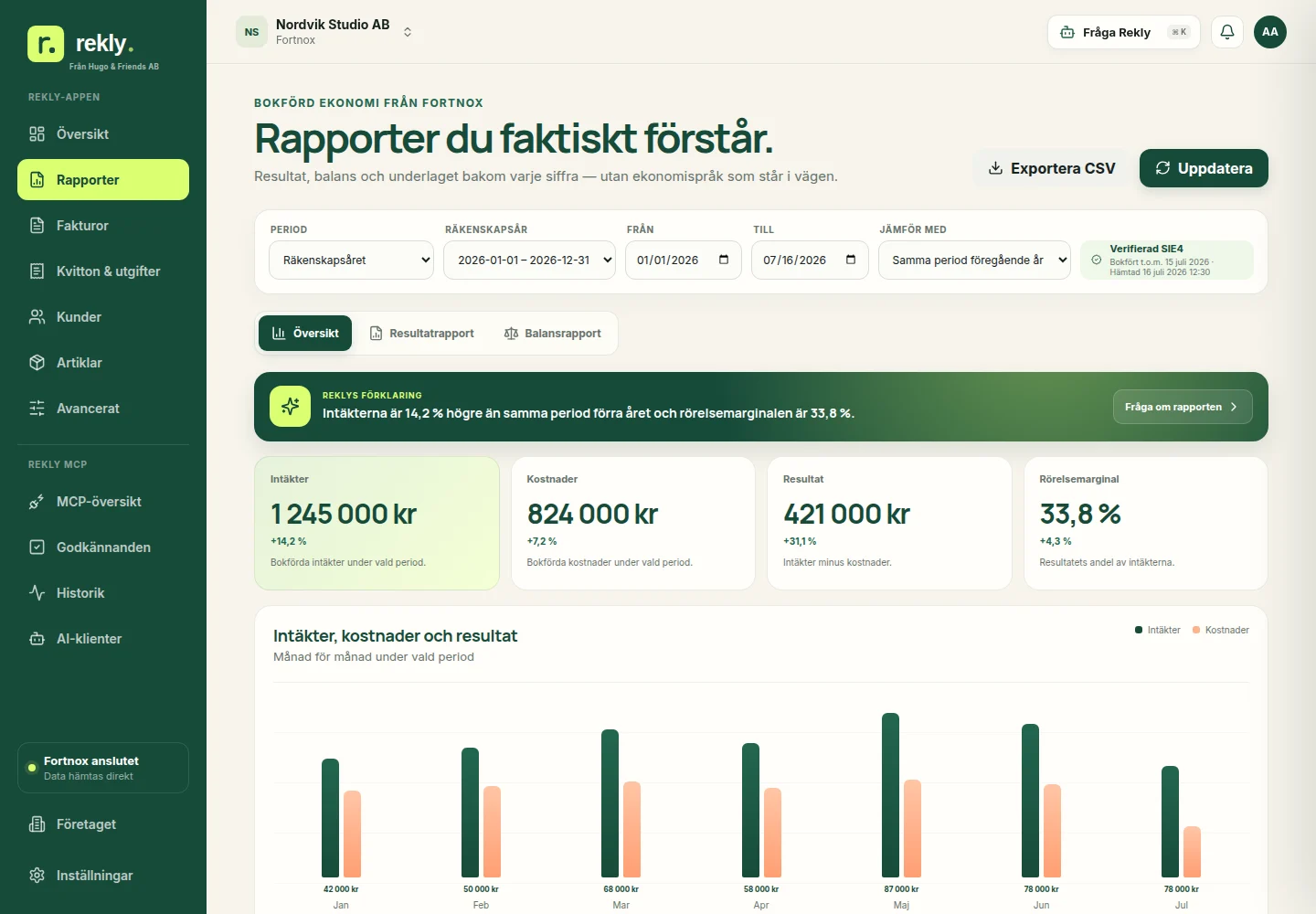Click the Intäkter legend green dot

tap(1139, 630)
